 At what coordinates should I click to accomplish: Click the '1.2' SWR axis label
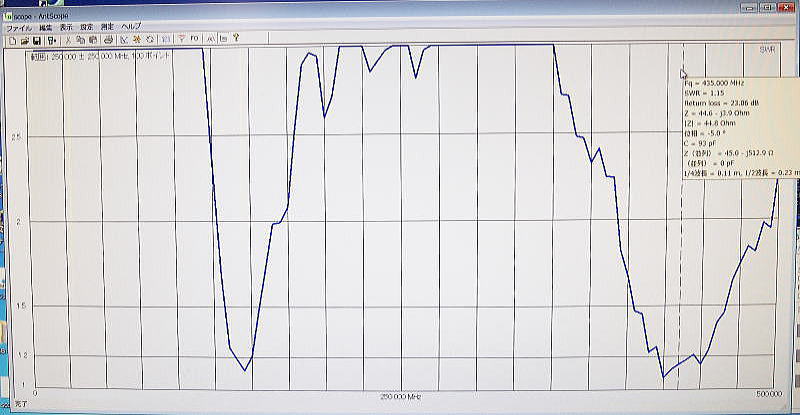click(21, 355)
